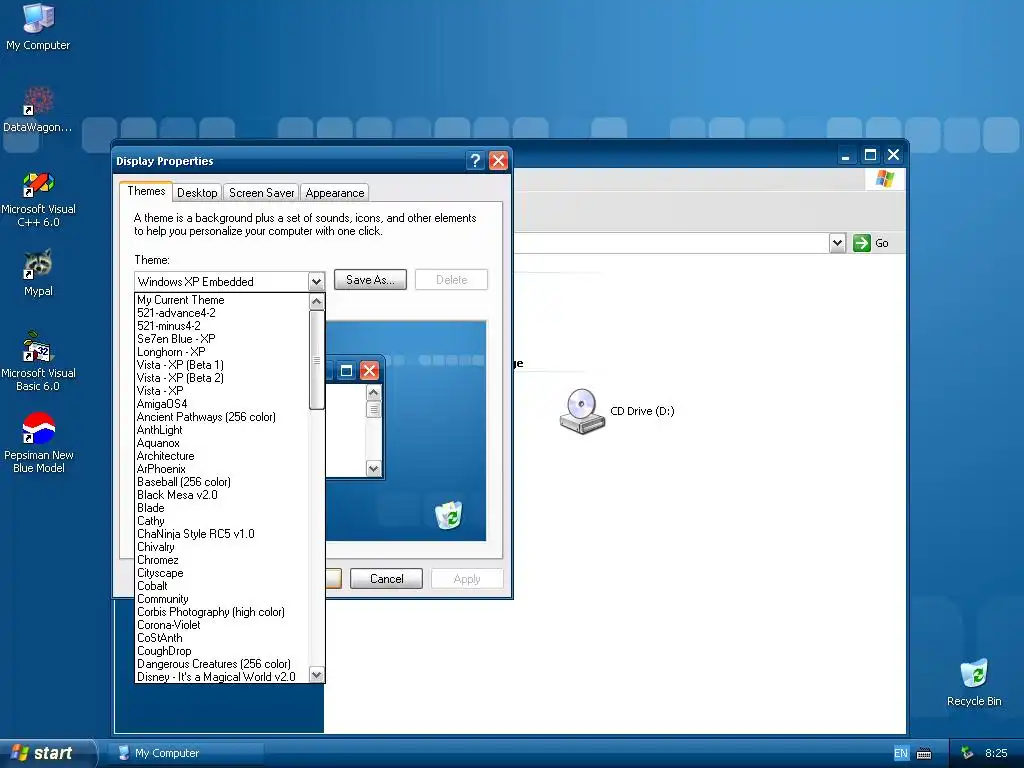Click the help question mark in Display Properties

click(x=475, y=161)
